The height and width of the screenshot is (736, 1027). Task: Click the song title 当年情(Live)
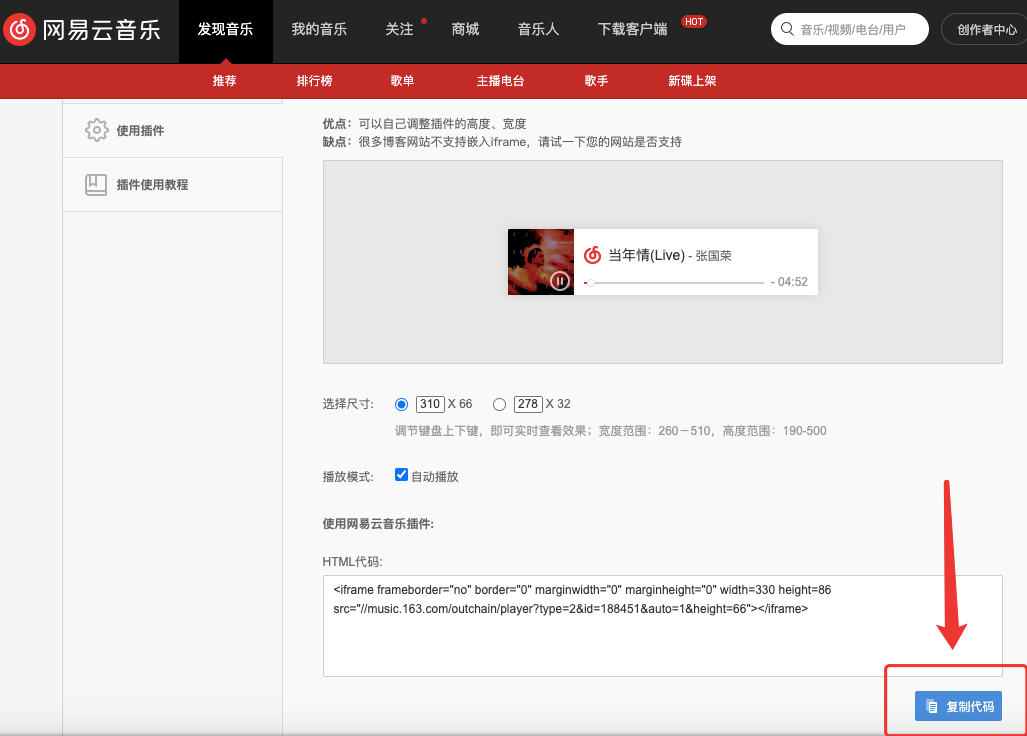click(x=646, y=255)
